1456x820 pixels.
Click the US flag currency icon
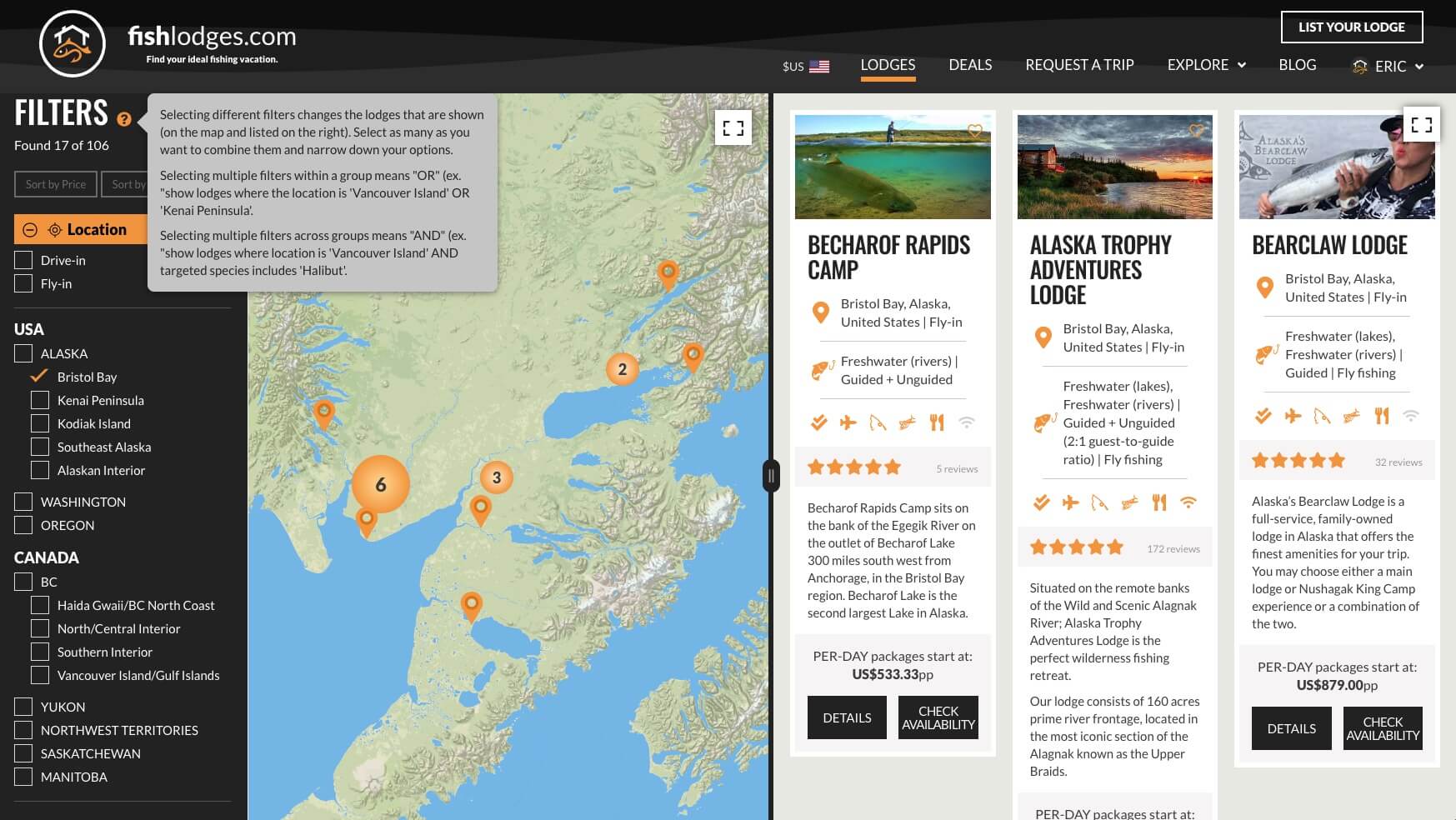click(819, 67)
